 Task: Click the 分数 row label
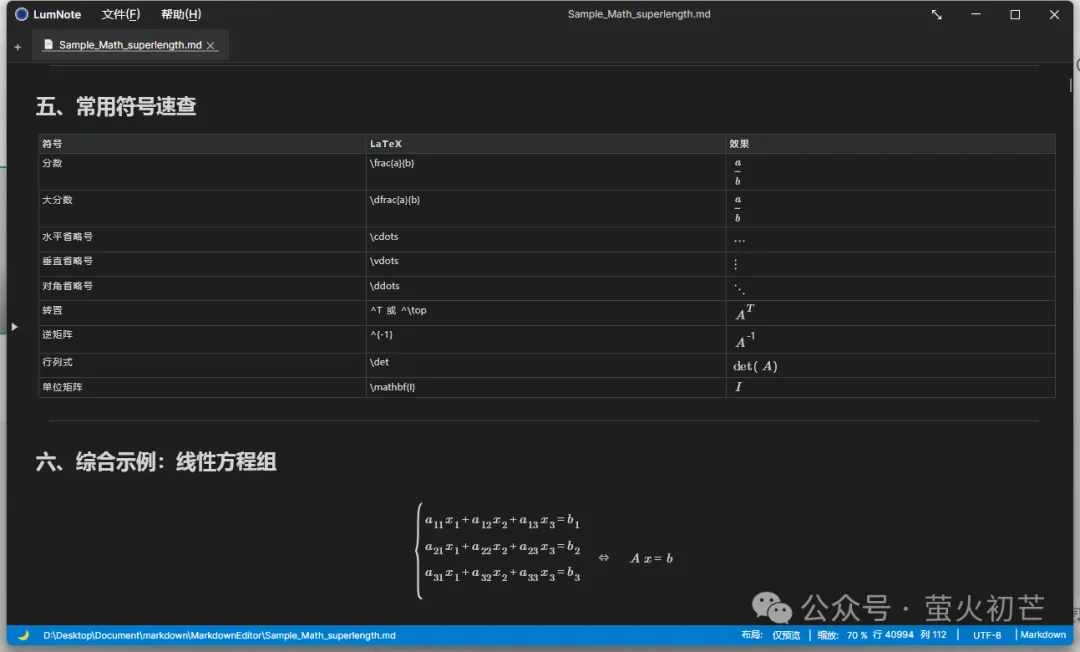(52, 163)
